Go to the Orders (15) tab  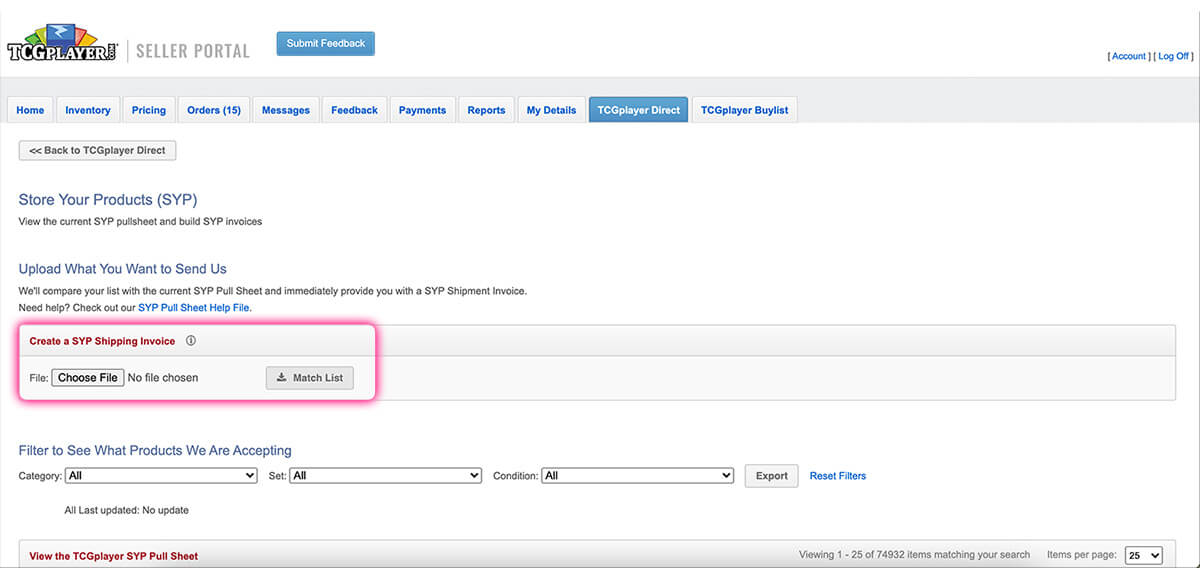[x=214, y=110]
